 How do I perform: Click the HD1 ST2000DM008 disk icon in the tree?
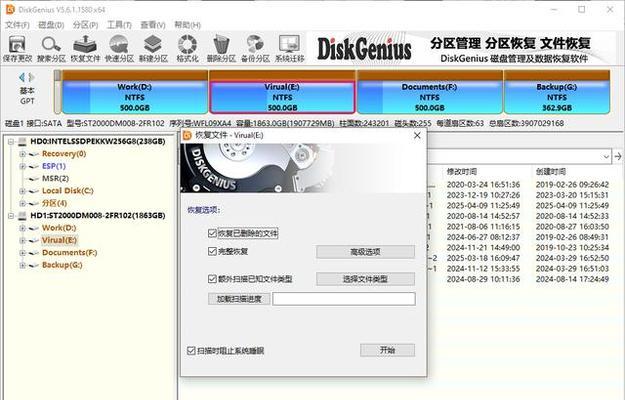tap(22, 216)
